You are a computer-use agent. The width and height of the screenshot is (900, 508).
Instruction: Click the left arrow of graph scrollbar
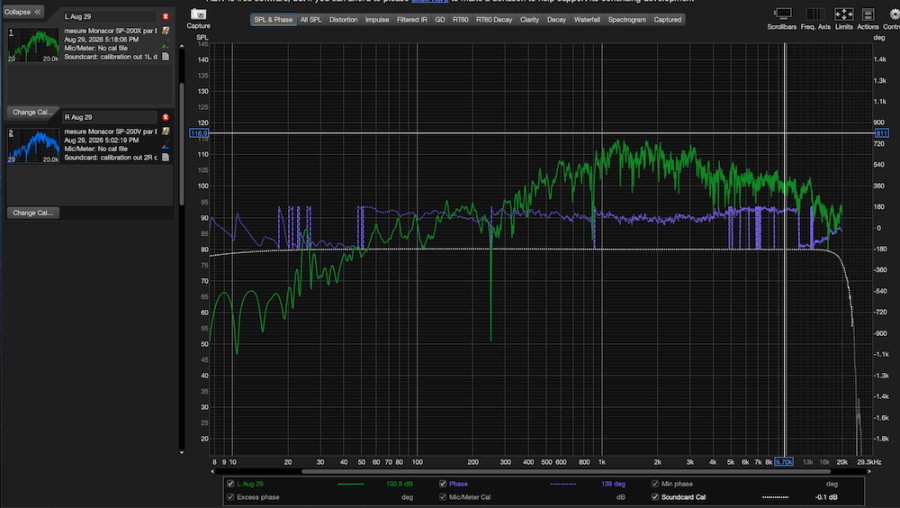pos(213,472)
